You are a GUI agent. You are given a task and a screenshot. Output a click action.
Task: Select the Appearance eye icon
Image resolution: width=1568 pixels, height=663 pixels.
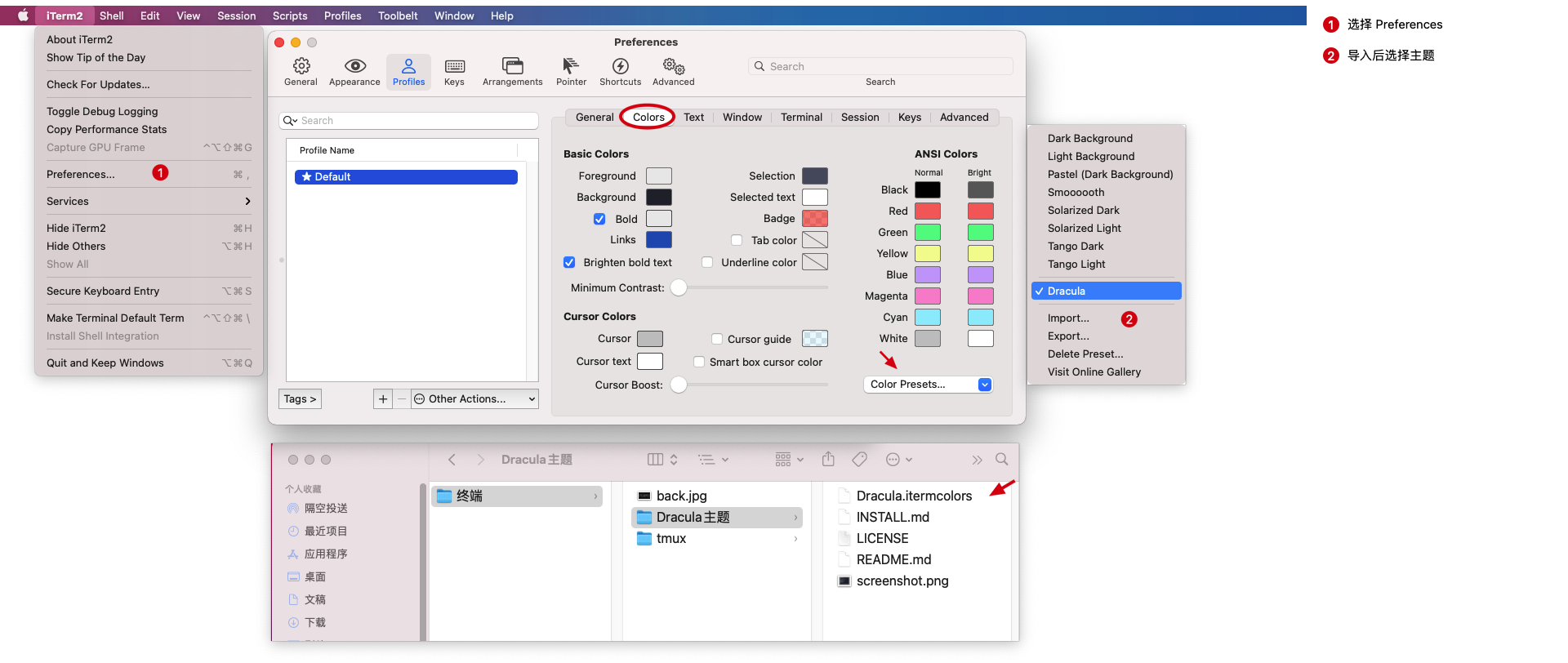click(354, 67)
